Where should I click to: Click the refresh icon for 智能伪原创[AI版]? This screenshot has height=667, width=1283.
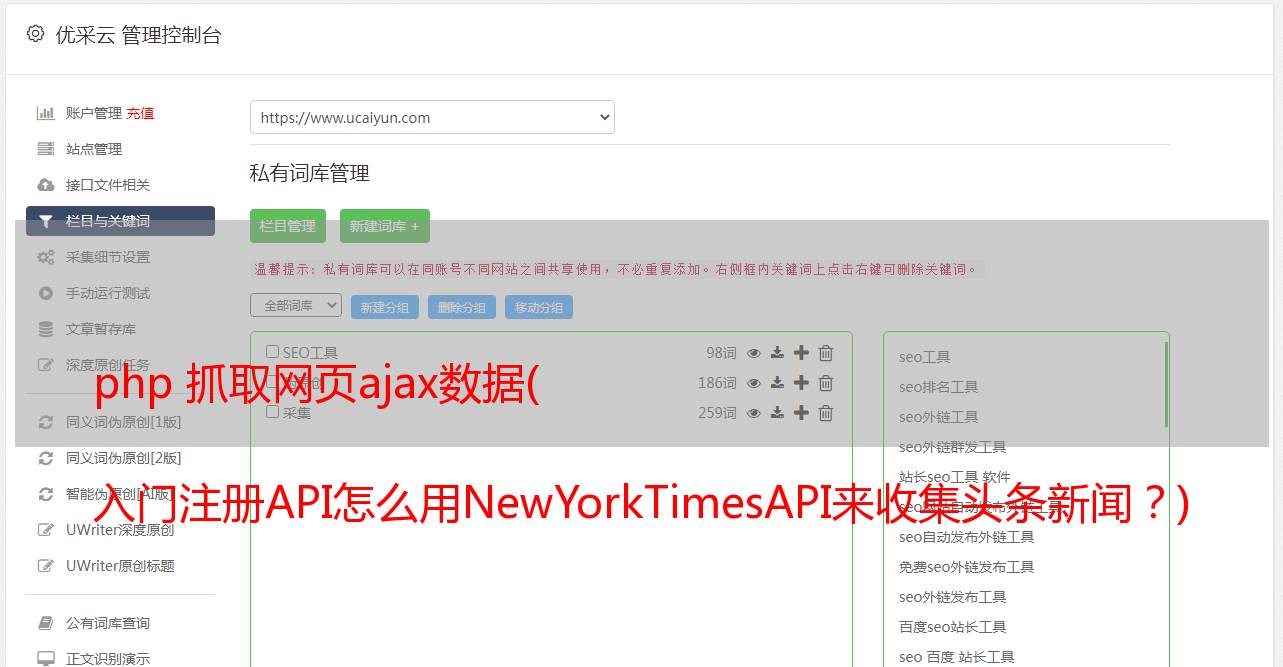[45, 494]
